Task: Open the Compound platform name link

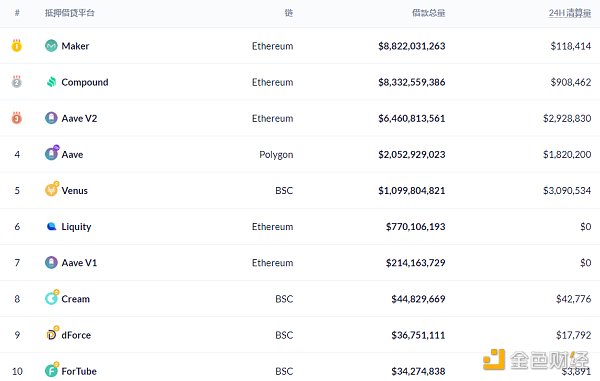Action: 85,82
